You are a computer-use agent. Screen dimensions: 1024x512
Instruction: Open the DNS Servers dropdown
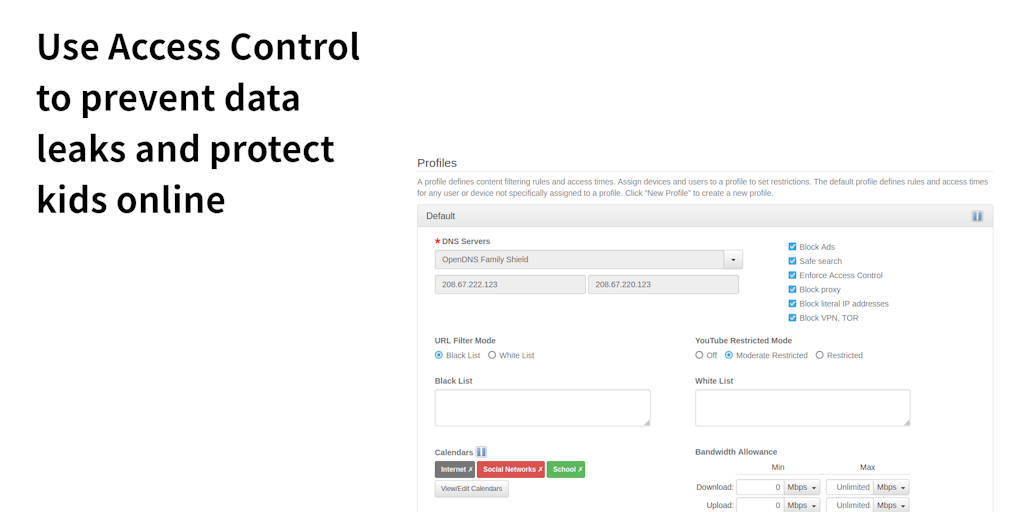[733, 260]
